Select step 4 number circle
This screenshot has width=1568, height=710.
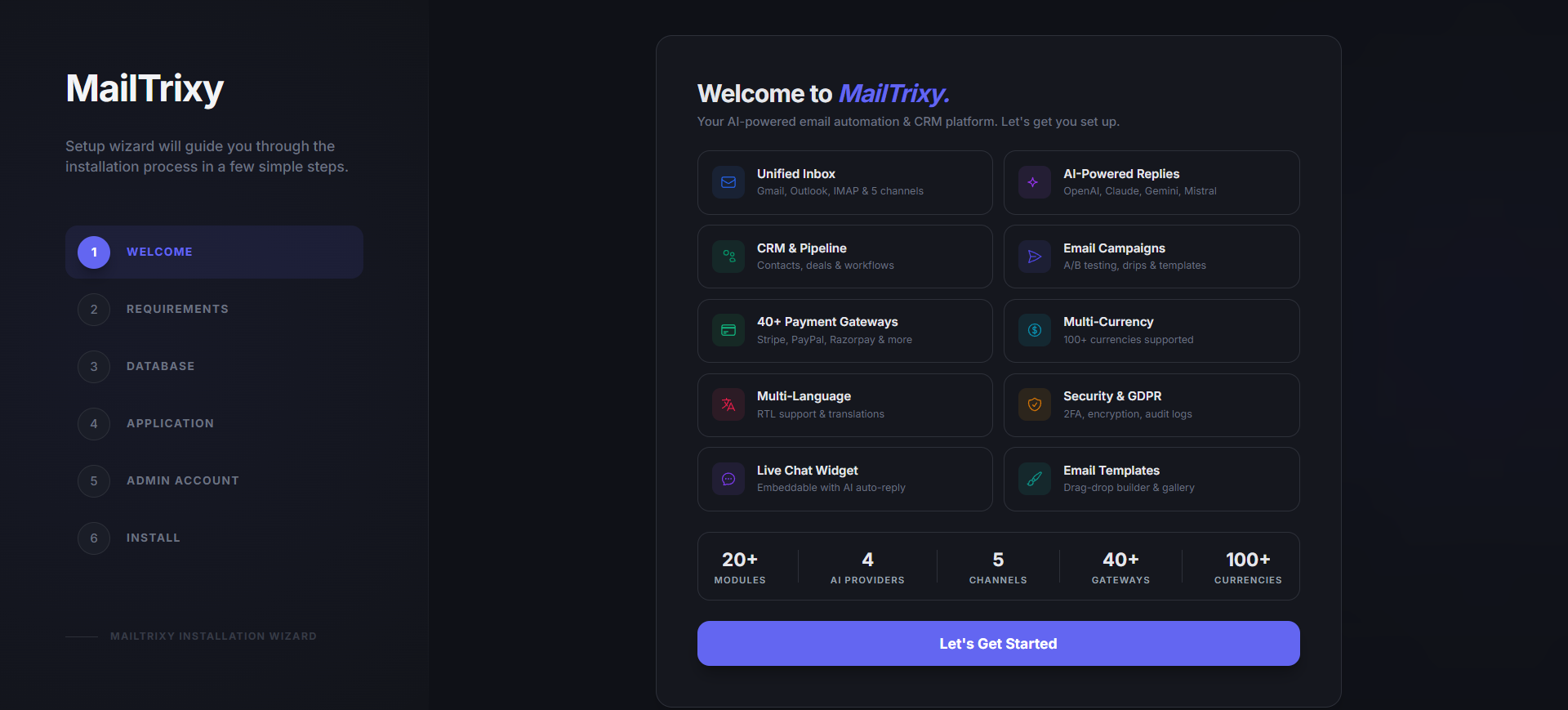(94, 424)
